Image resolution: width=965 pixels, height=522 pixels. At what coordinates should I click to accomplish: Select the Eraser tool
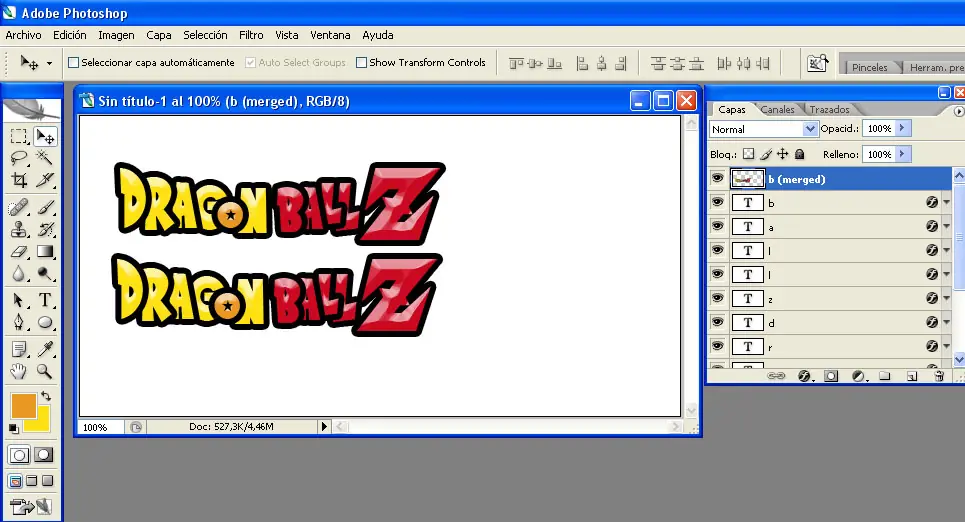click(19, 252)
